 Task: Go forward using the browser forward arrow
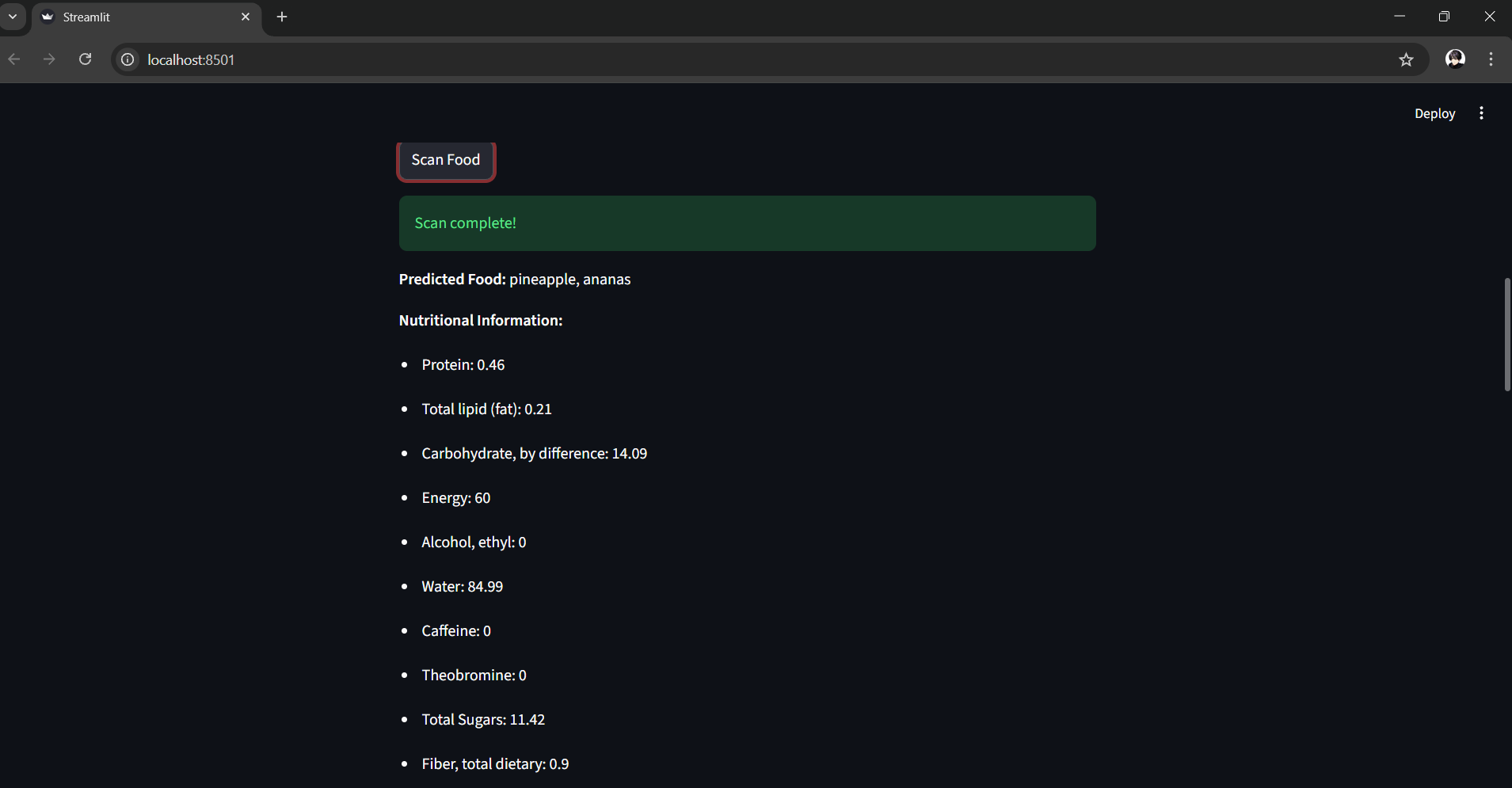pos(49,59)
